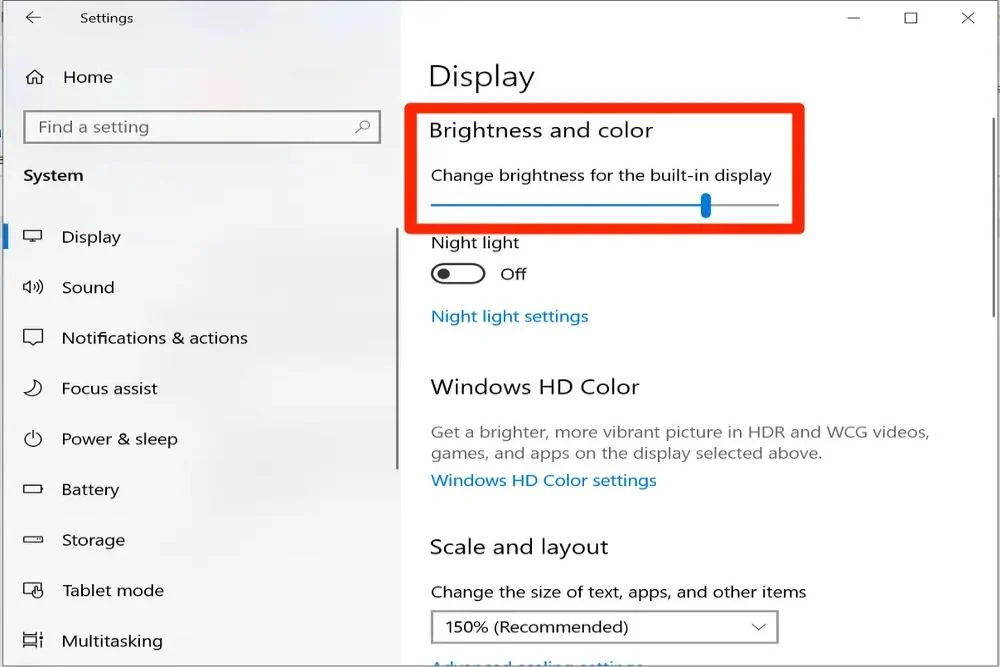Image resolution: width=1000 pixels, height=667 pixels.
Task: Select the Display monitor icon in sidebar
Action: [x=33, y=237]
